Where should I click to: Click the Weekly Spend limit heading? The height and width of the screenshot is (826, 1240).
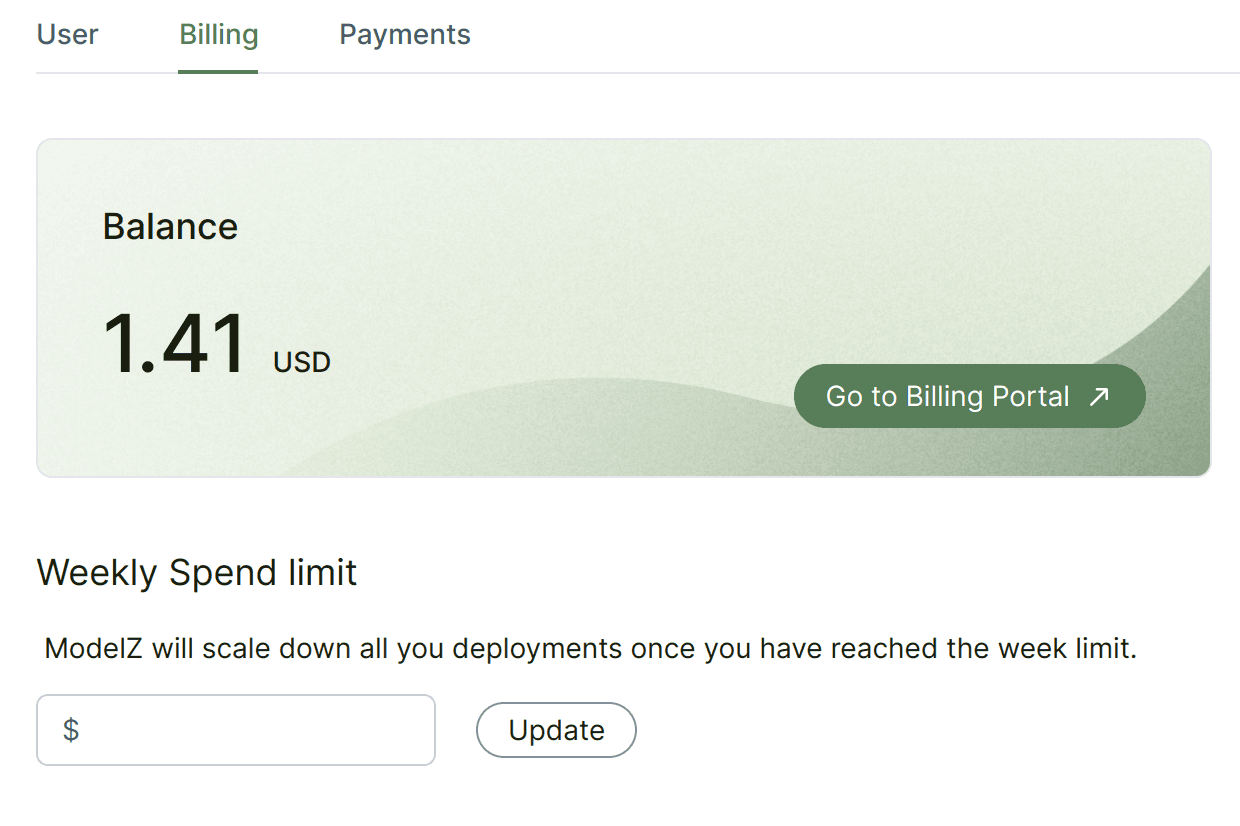[197, 573]
